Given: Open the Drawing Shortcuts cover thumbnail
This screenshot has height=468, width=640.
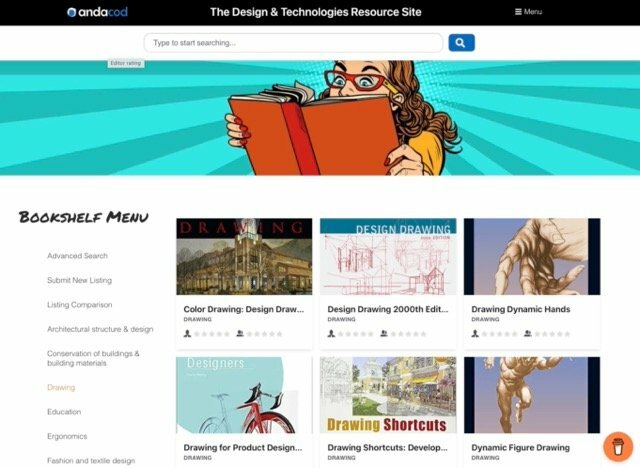Looking at the screenshot, I should click(388, 395).
